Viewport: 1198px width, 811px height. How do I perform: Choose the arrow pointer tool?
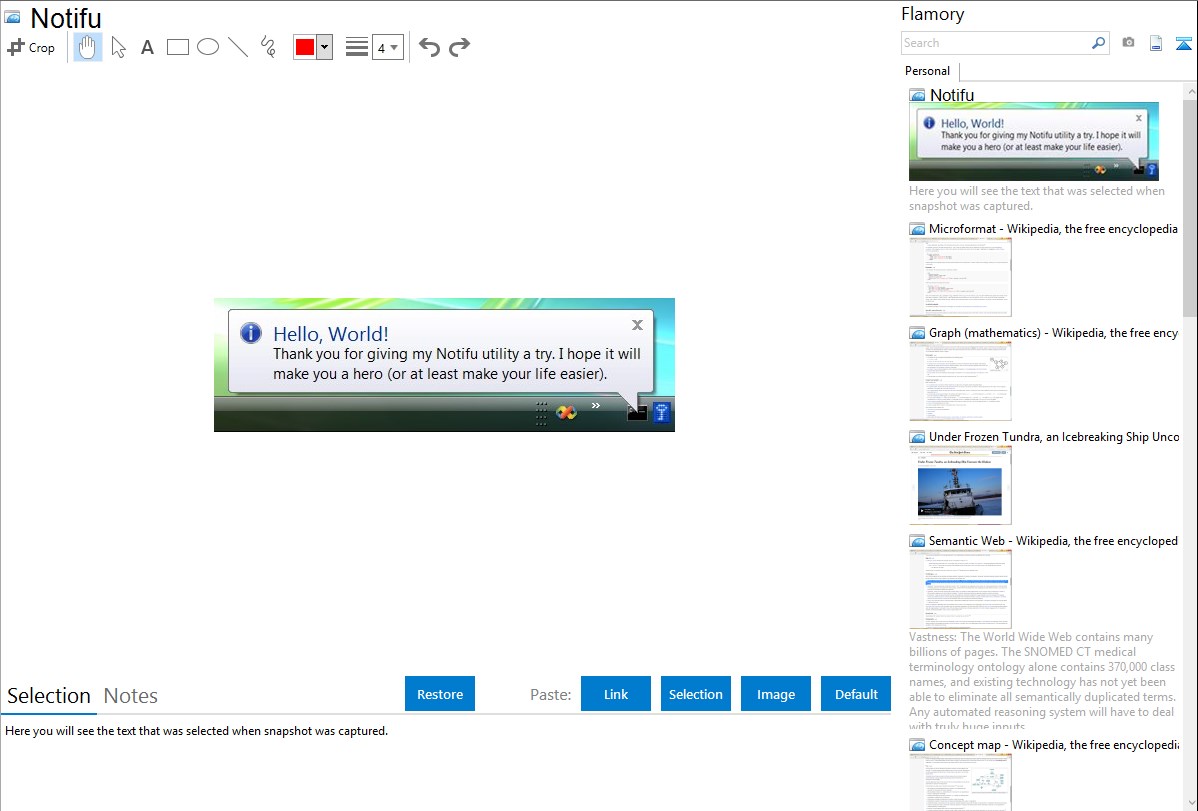tap(119, 47)
